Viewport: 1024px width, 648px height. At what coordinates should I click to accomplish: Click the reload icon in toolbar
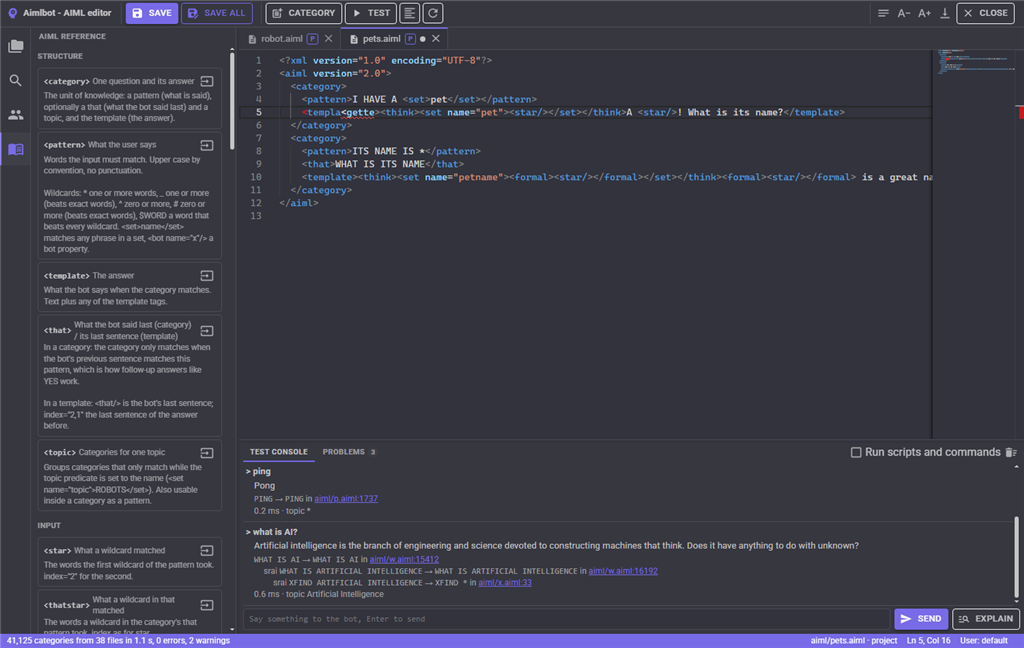pos(433,13)
